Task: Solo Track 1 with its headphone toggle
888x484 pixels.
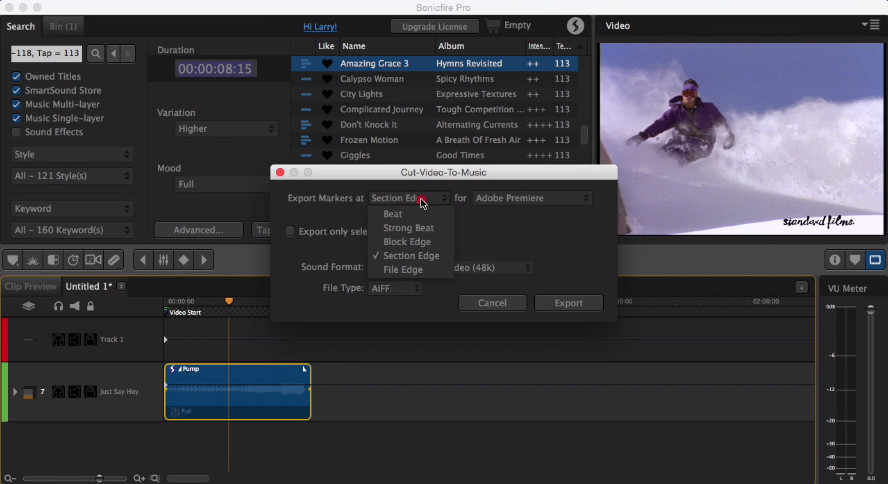Action: coord(58,340)
